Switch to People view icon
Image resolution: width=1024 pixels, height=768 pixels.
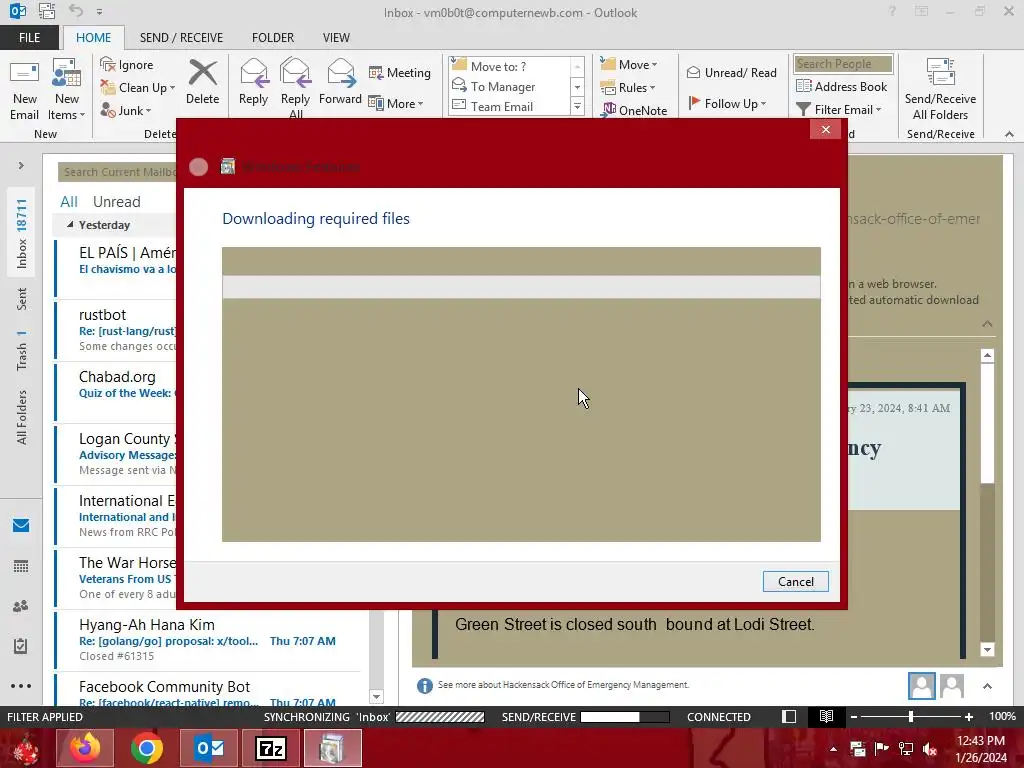(x=21, y=606)
